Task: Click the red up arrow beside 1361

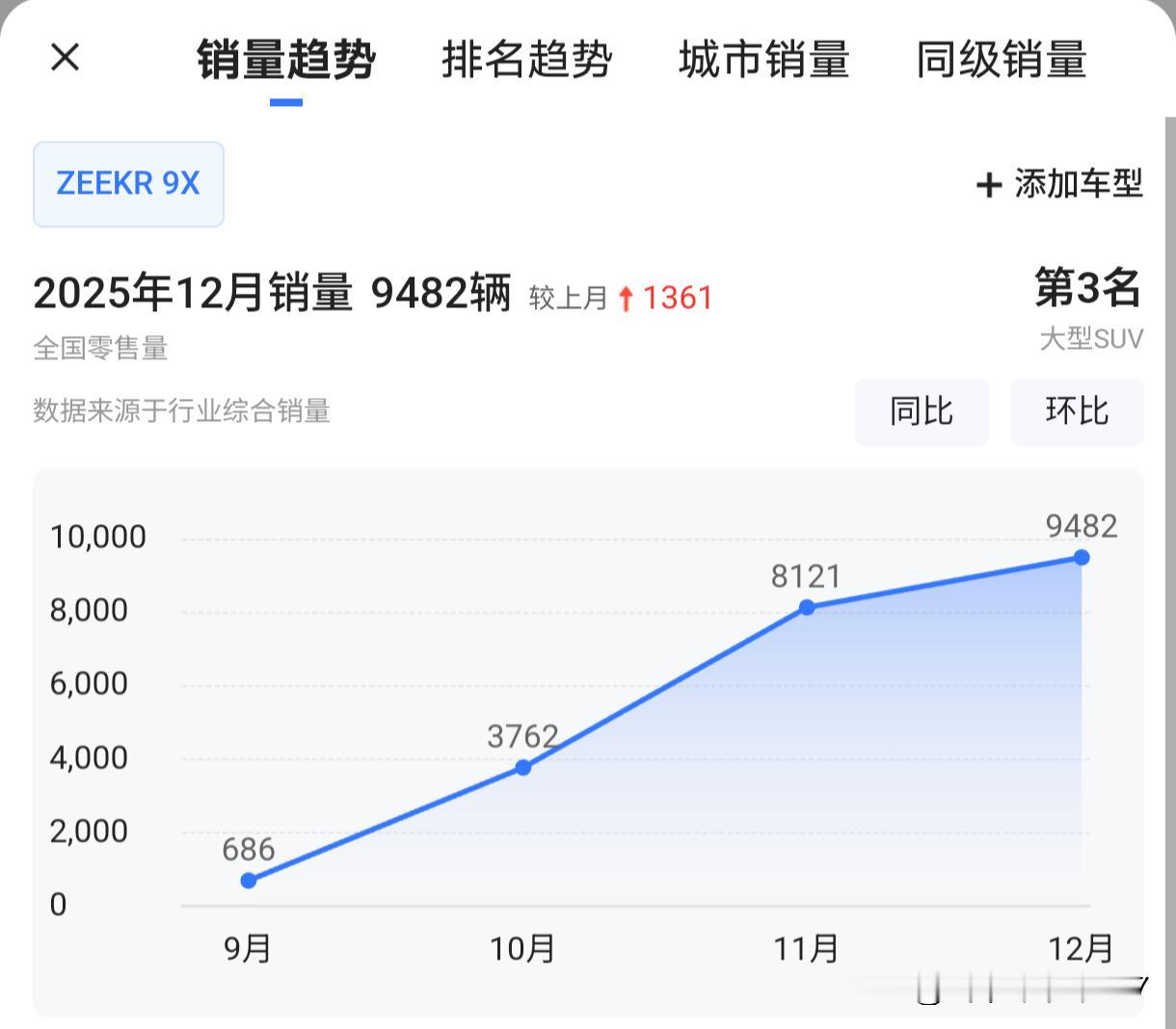Action: tap(626, 300)
